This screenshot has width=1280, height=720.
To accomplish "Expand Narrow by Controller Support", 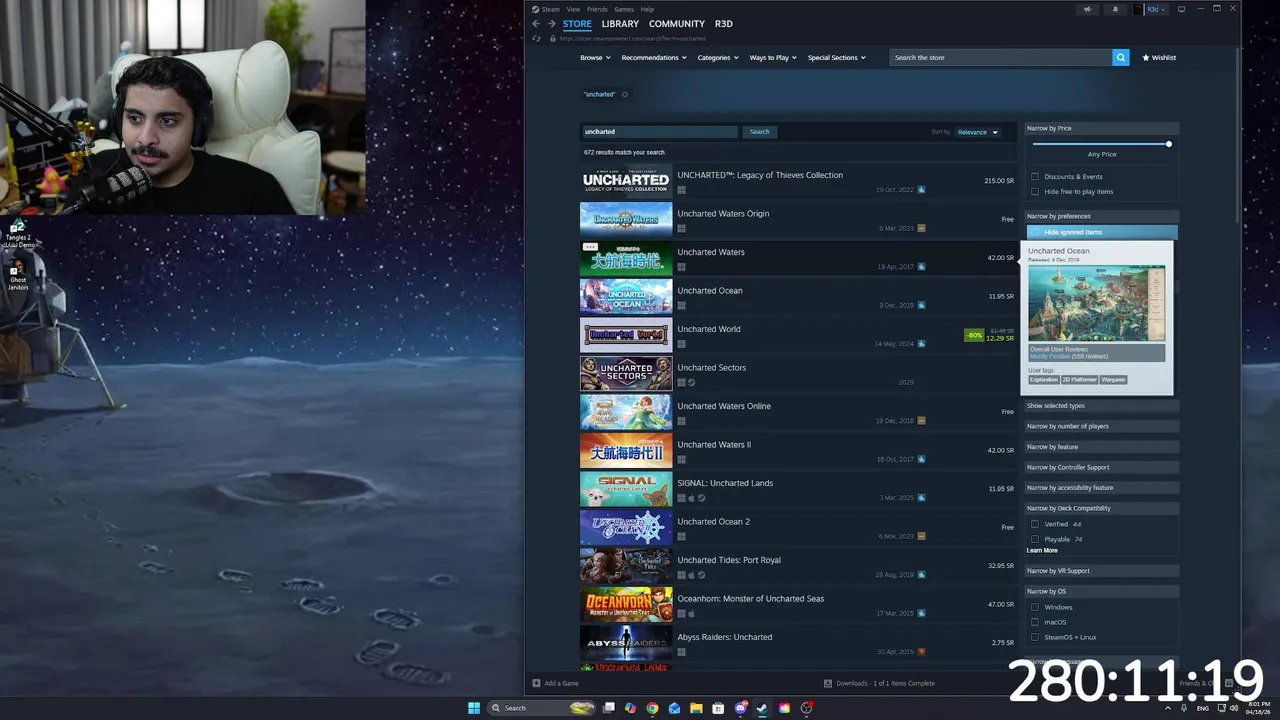I will point(1102,467).
